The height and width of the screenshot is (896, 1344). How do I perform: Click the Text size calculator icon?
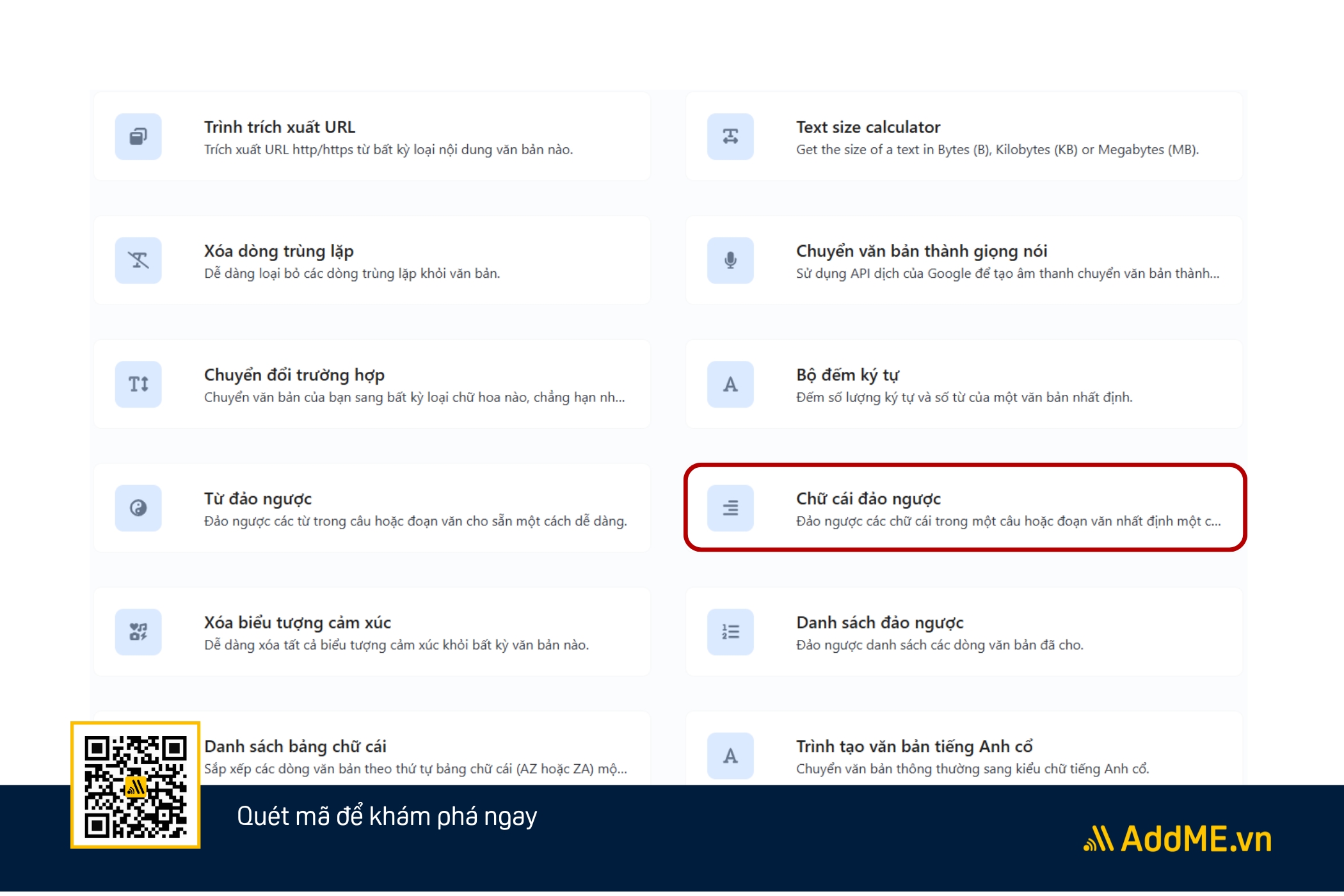coord(730,136)
